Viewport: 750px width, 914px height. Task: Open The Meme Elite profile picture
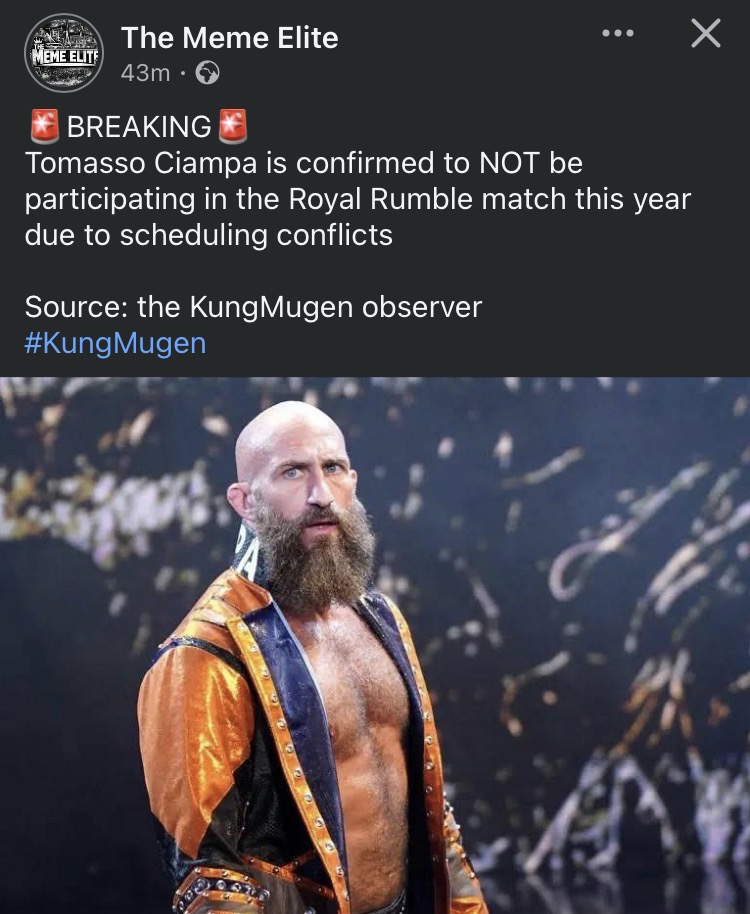[x=64, y=53]
